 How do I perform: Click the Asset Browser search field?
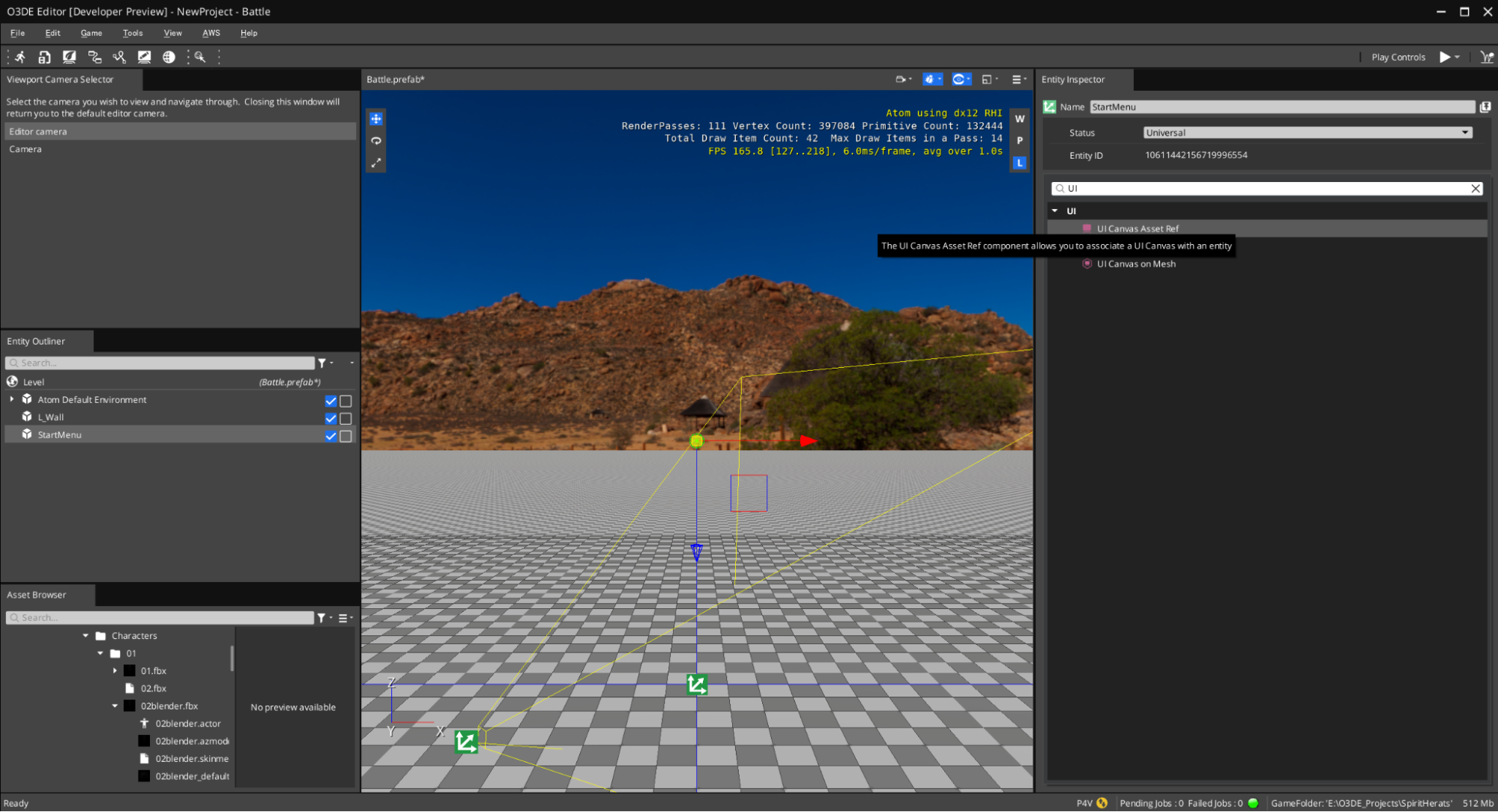[x=160, y=618]
